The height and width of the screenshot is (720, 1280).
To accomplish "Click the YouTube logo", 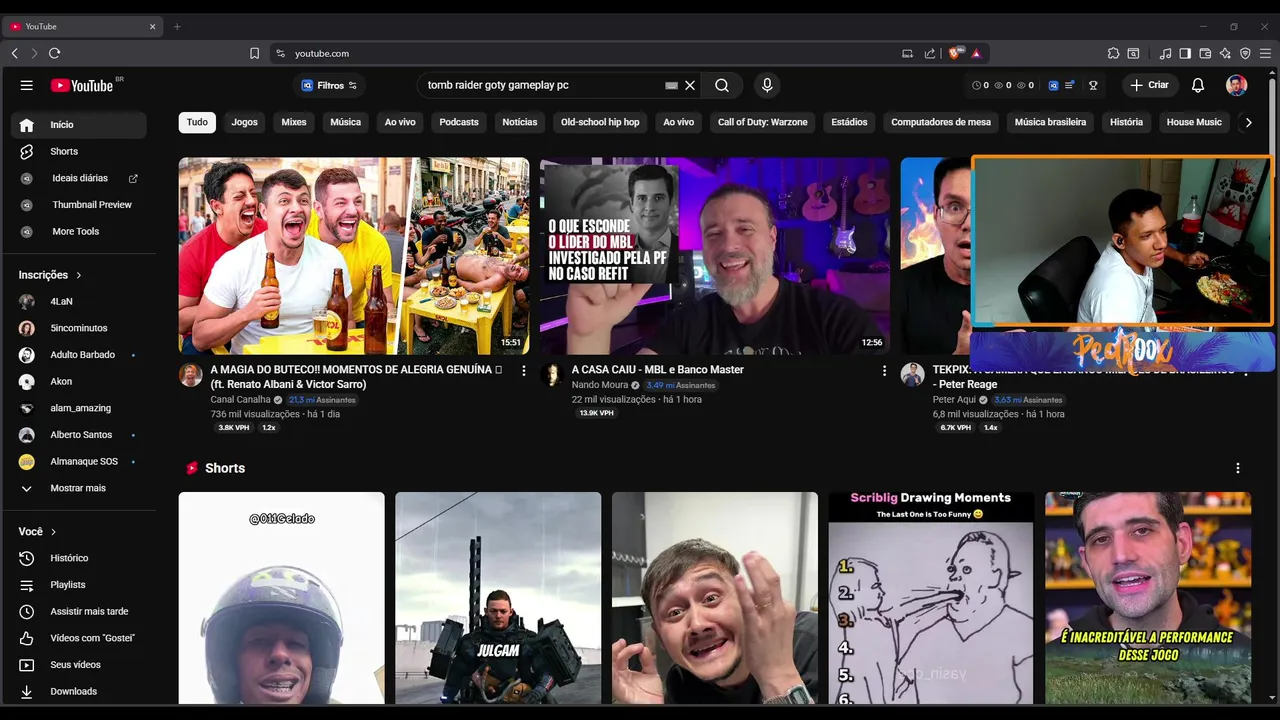I will point(82,85).
